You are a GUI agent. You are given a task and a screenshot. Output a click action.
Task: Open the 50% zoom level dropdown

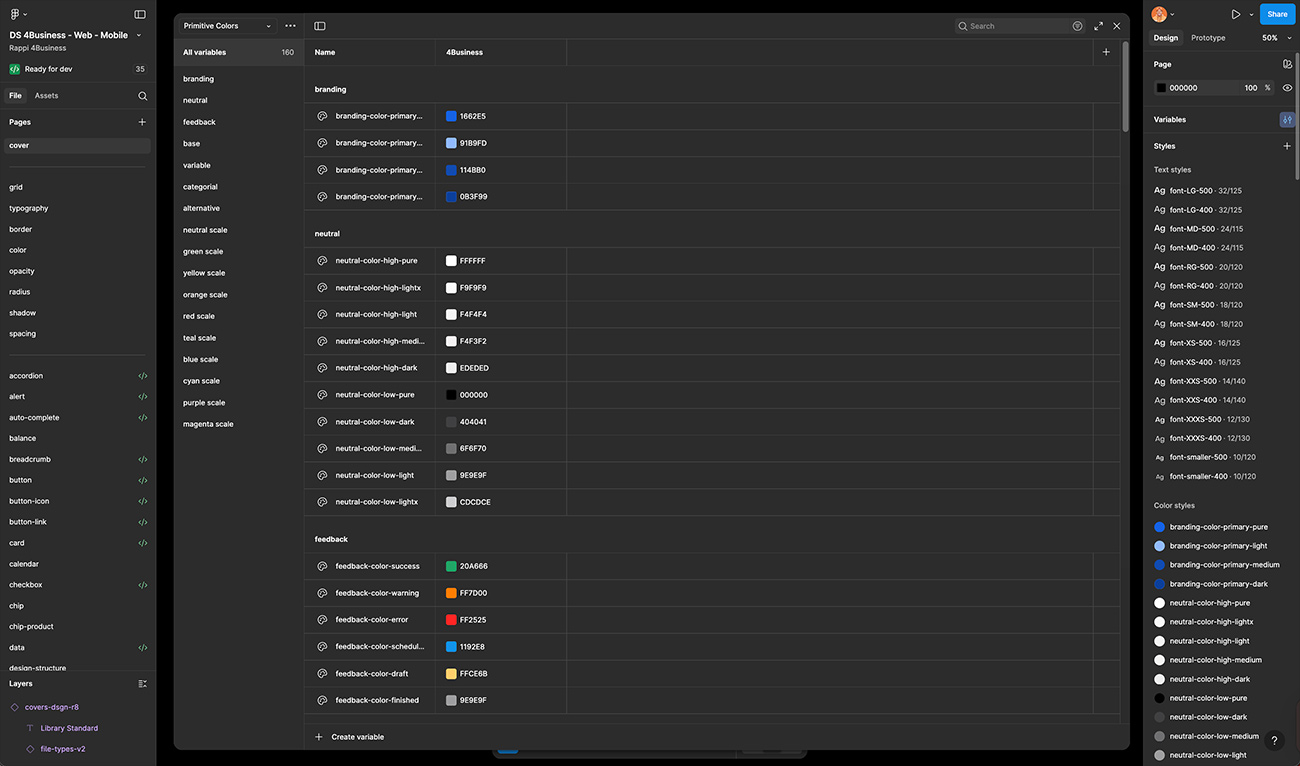coord(1275,38)
